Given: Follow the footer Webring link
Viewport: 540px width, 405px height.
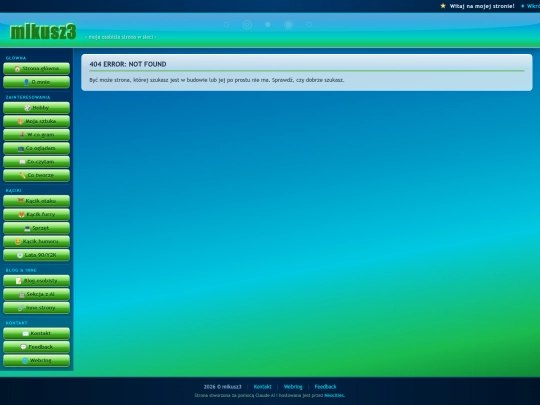Looking at the screenshot, I should pyautogui.click(x=293, y=387).
